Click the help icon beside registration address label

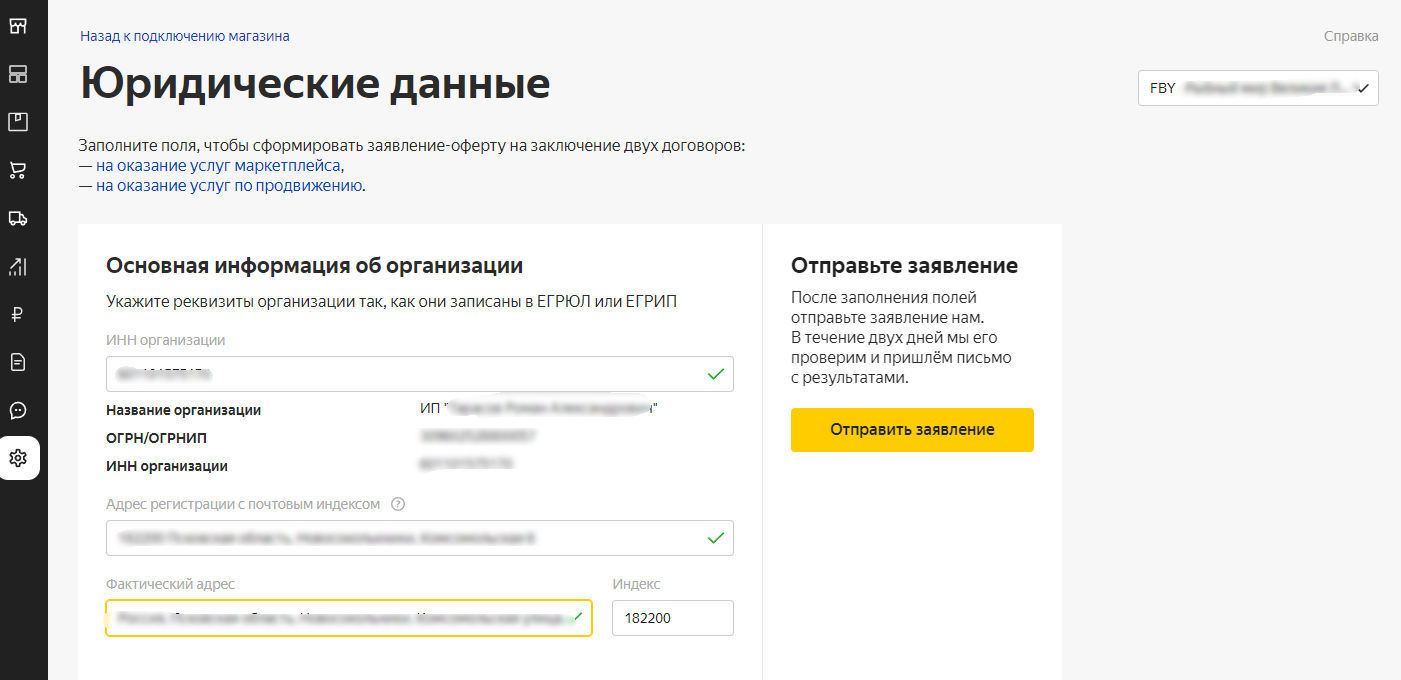tap(398, 504)
